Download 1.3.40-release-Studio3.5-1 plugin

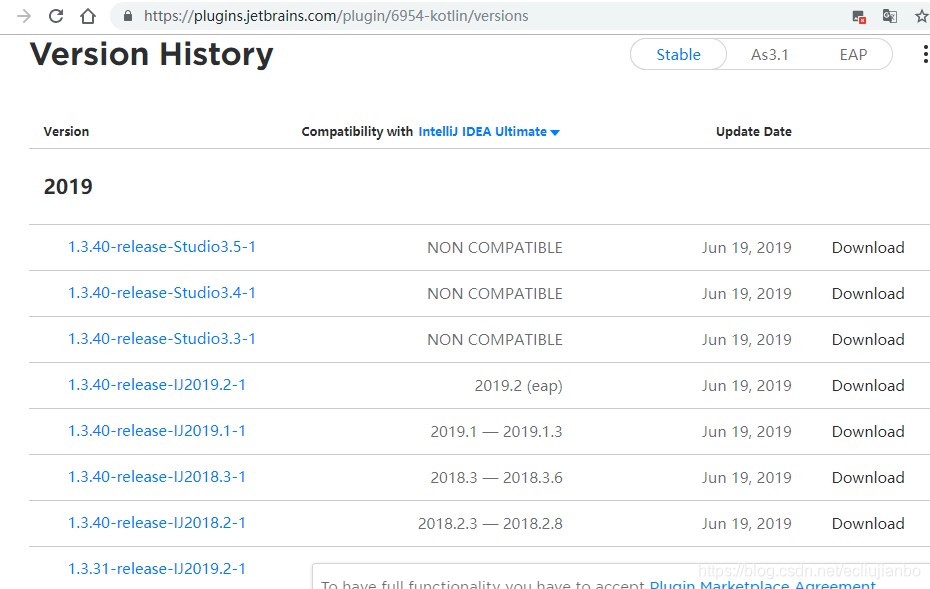point(868,248)
